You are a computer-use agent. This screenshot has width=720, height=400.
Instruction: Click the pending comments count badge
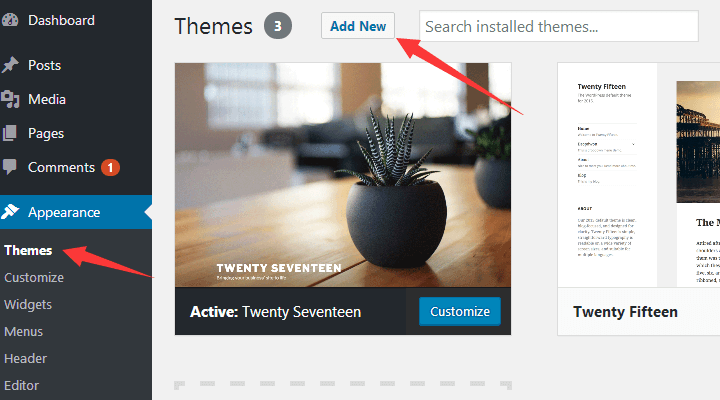point(110,167)
